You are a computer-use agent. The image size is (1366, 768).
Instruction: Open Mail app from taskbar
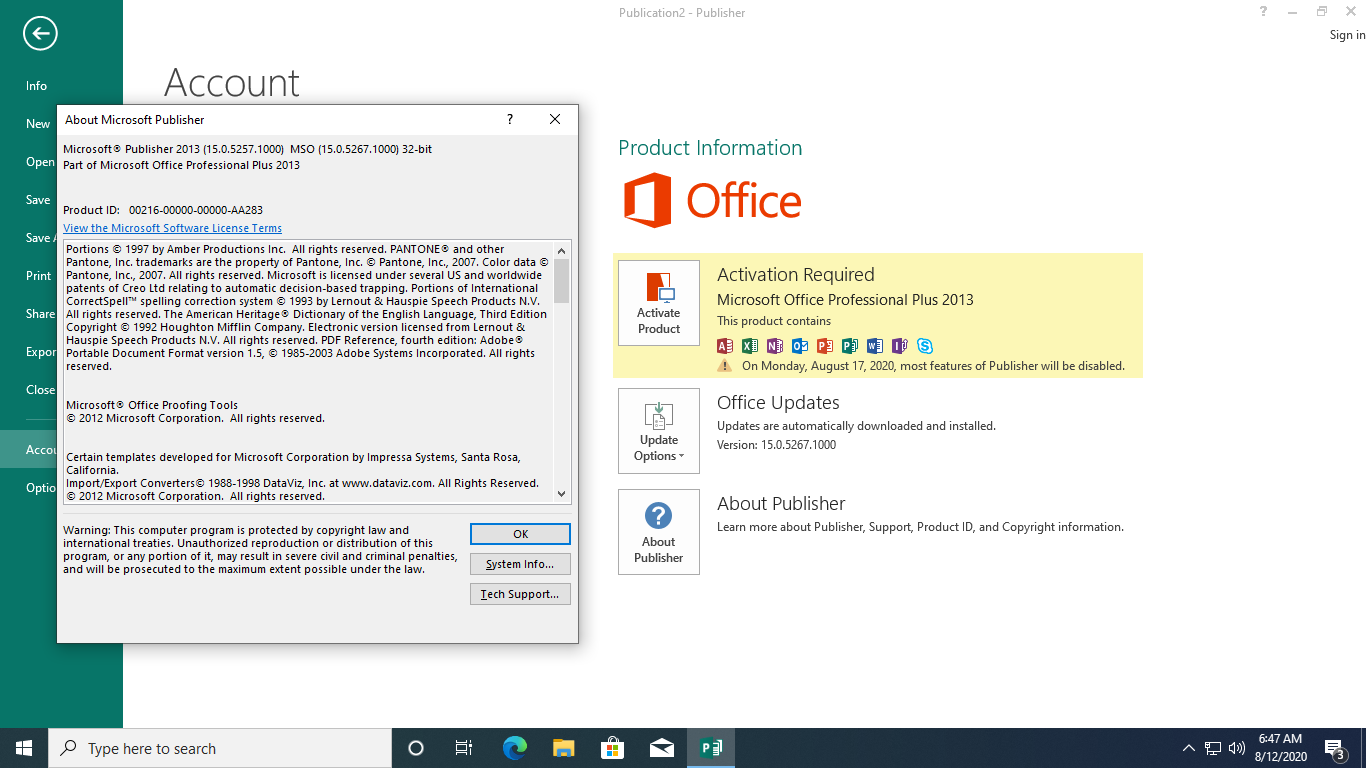[x=662, y=748]
